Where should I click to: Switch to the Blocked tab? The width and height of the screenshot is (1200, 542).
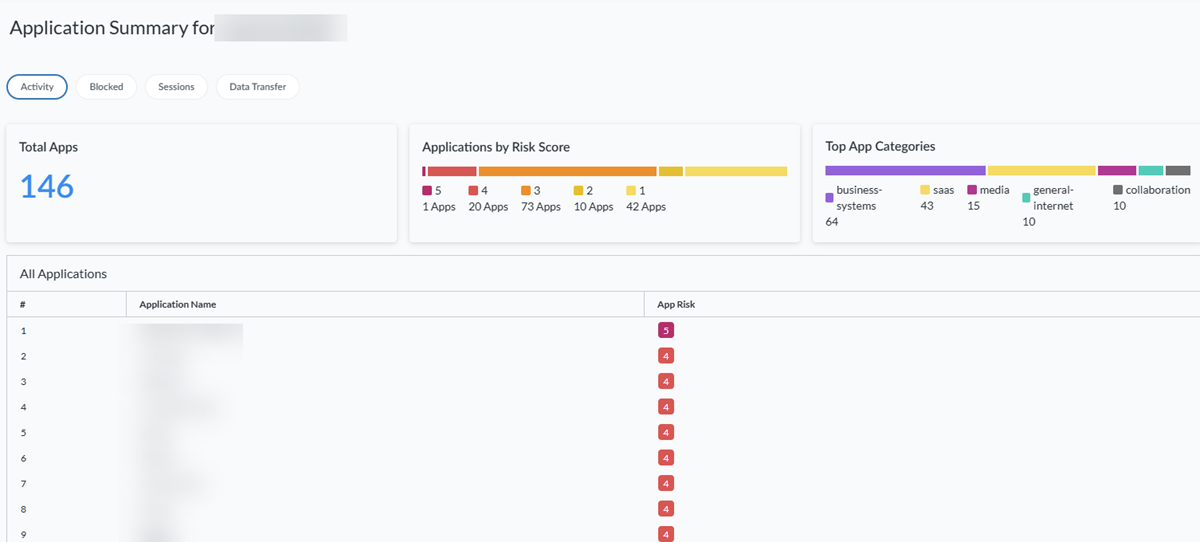click(x=106, y=87)
